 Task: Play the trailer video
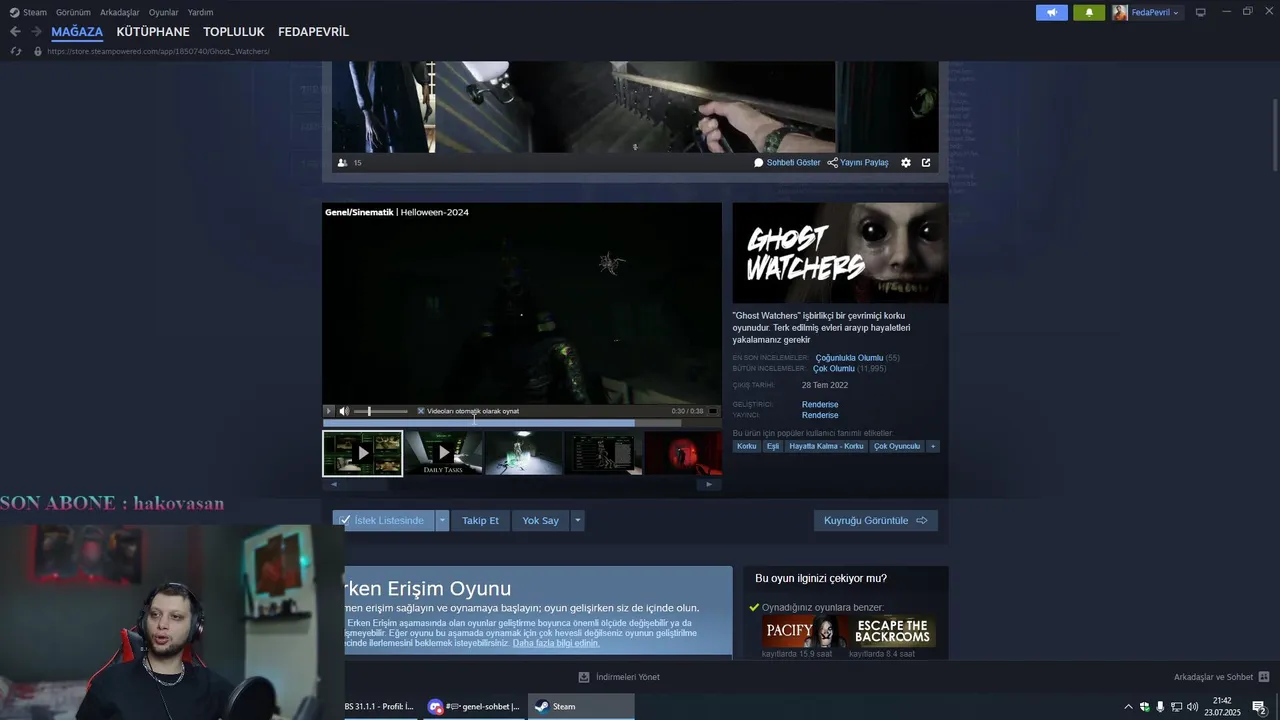(x=329, y=411)
